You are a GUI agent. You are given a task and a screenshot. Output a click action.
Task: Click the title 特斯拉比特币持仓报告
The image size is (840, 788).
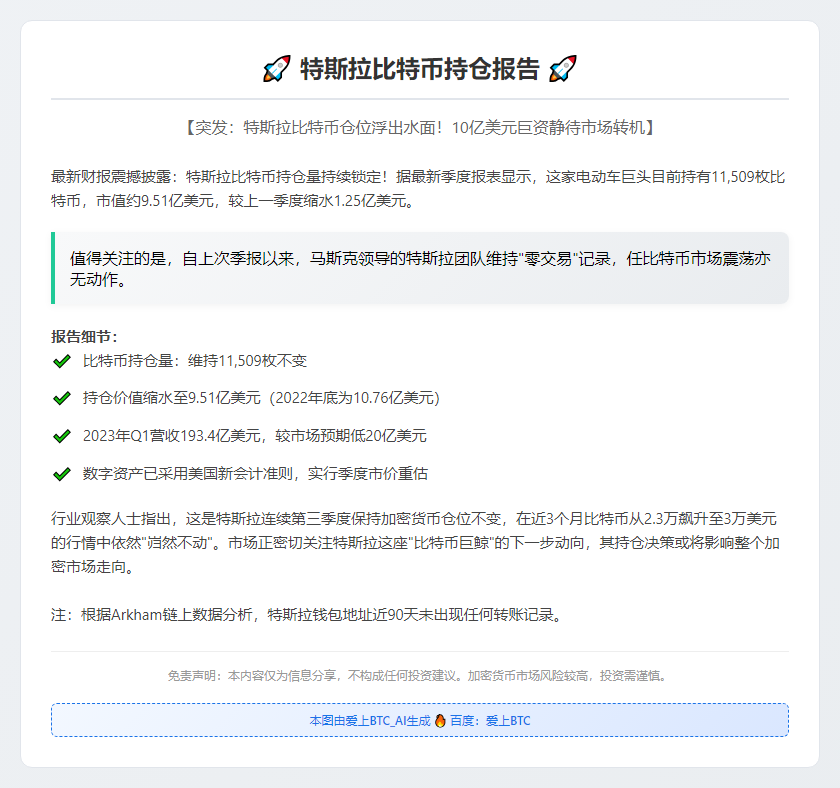point(419,69)
